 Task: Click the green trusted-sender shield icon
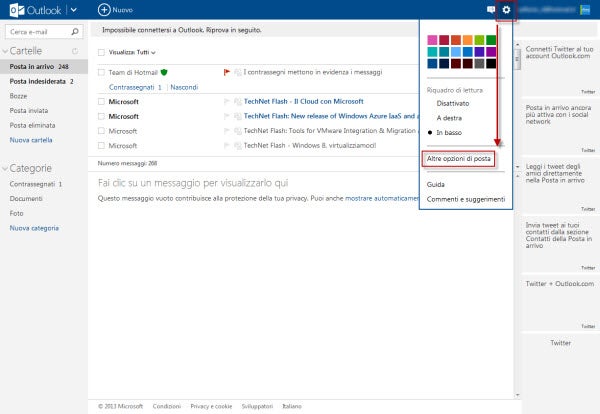(x=164, y=72)
